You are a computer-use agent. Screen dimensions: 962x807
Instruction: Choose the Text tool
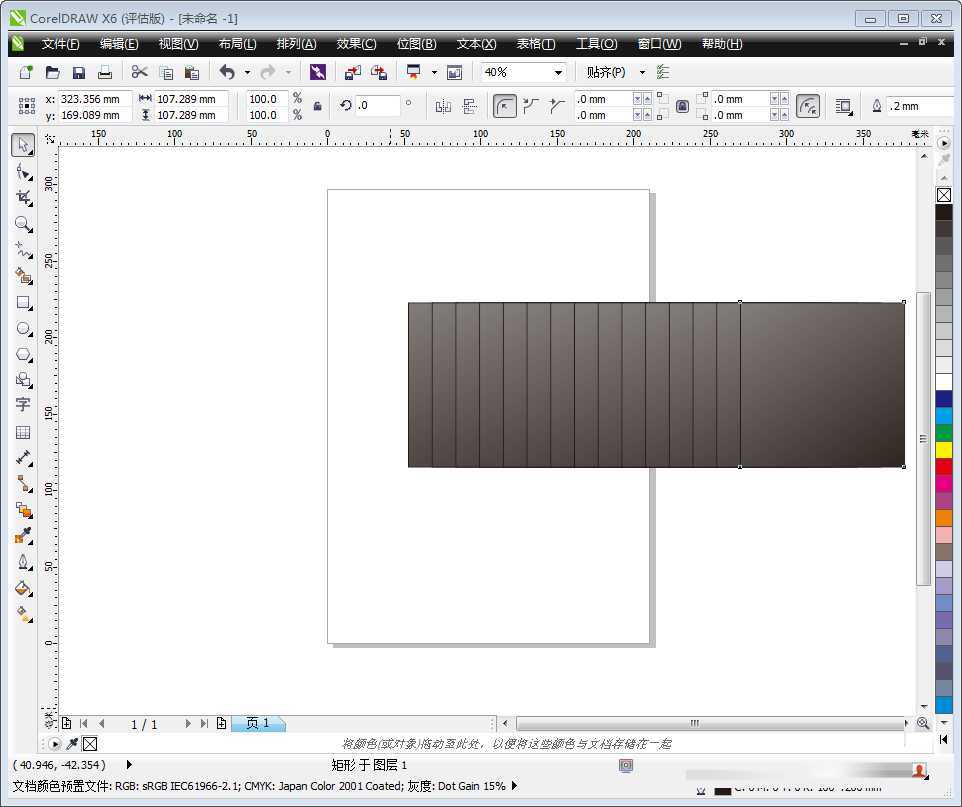pyautogui.click(x=23, y=405)
